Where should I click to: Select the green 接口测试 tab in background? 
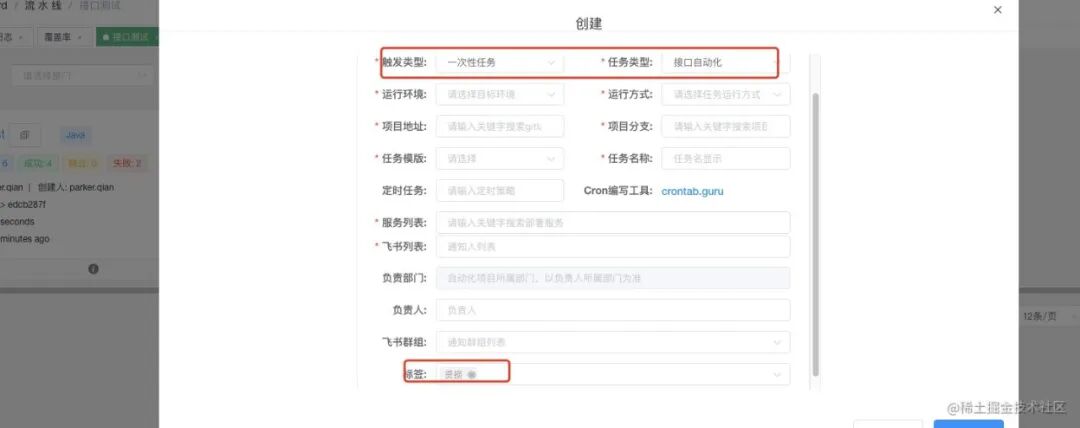pyautogui.click(x=127, y=37)
